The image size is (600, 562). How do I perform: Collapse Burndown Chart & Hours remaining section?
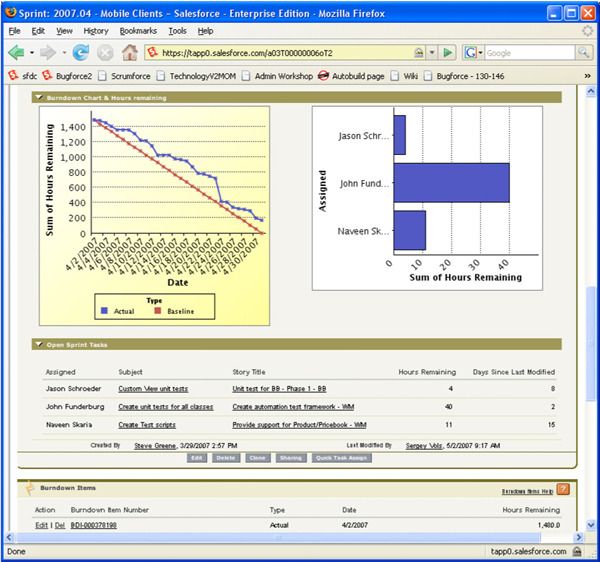(x=39, y=98)
